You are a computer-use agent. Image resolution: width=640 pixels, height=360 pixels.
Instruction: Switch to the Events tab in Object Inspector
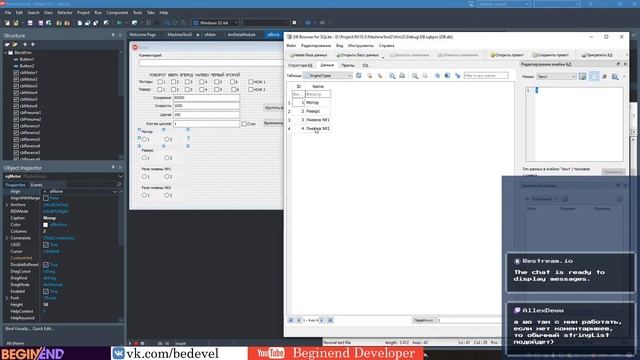(36, 185)
